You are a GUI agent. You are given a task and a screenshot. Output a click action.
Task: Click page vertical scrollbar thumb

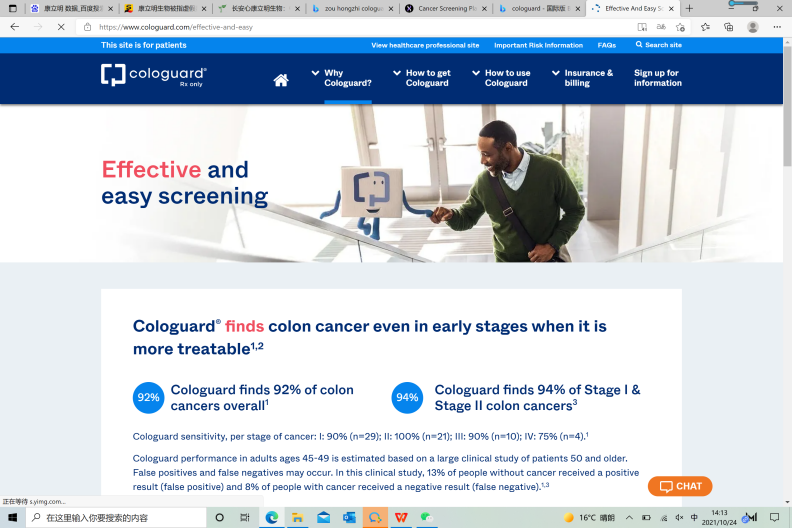pyautogui.click(x=787, y=107)
